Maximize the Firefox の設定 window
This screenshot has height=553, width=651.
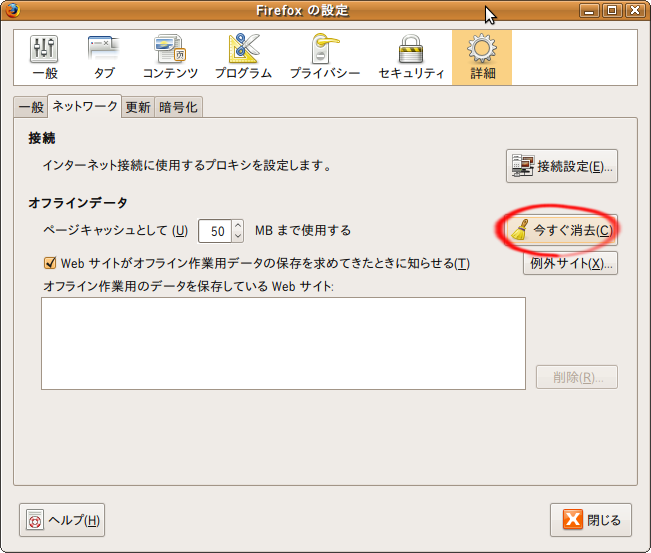tap(612, 10)
